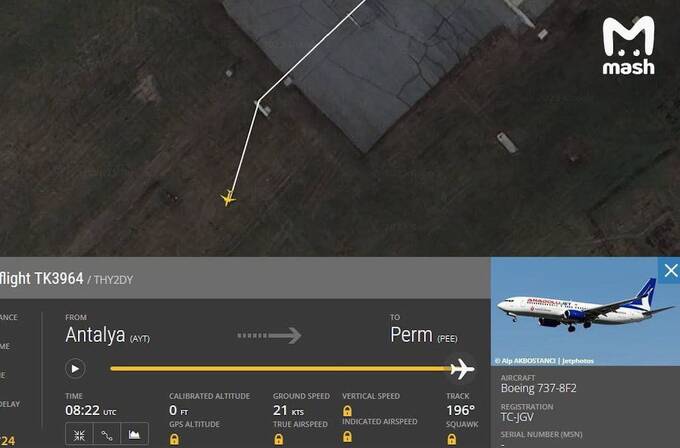Click the TC-JGV registration

tap(517, 417)
